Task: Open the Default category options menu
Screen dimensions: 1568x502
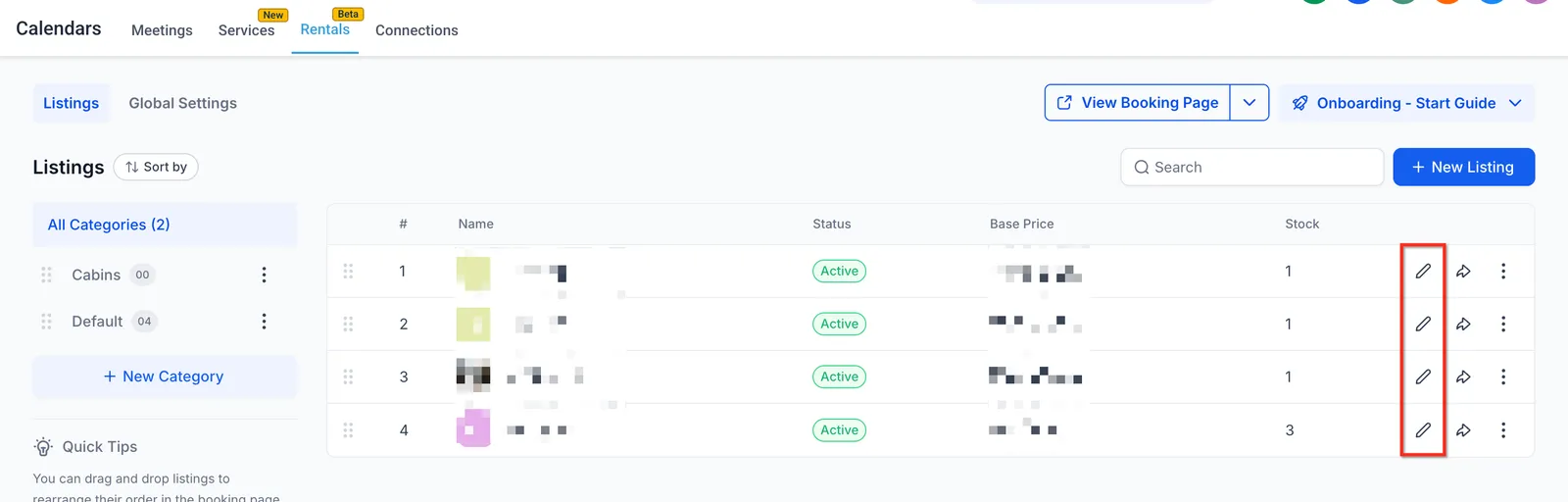Action: click(x=264, y=321)
